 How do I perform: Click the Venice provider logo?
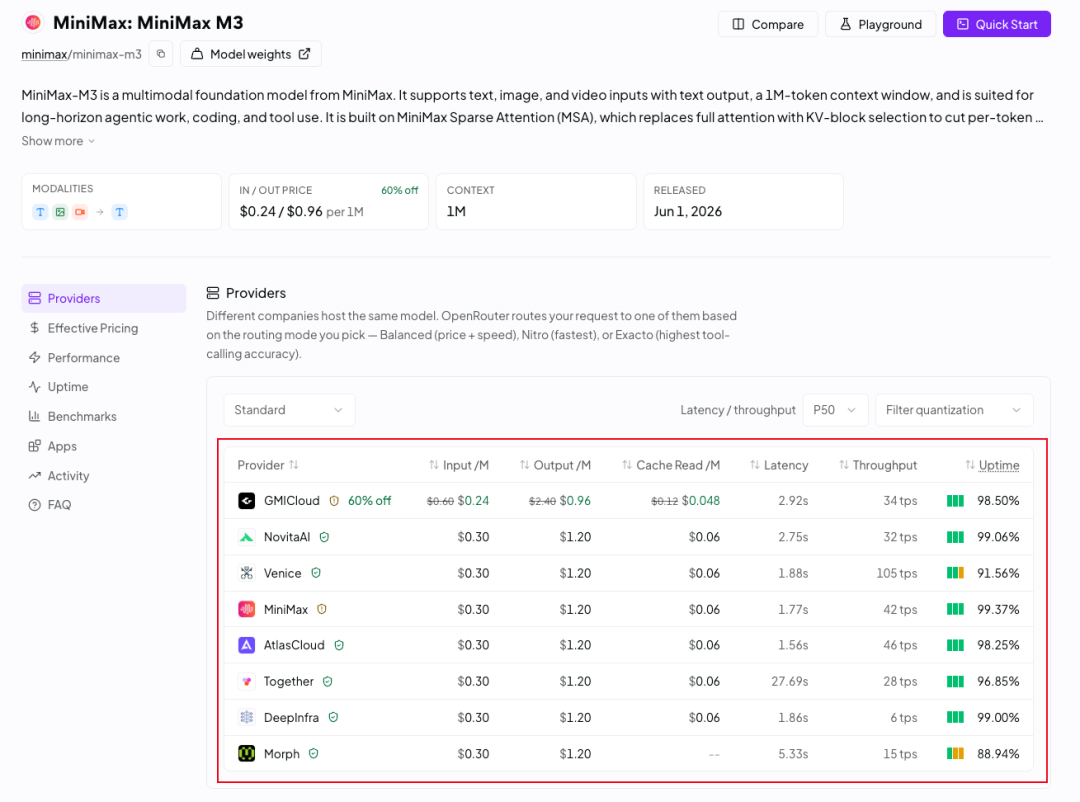[247, 573]
